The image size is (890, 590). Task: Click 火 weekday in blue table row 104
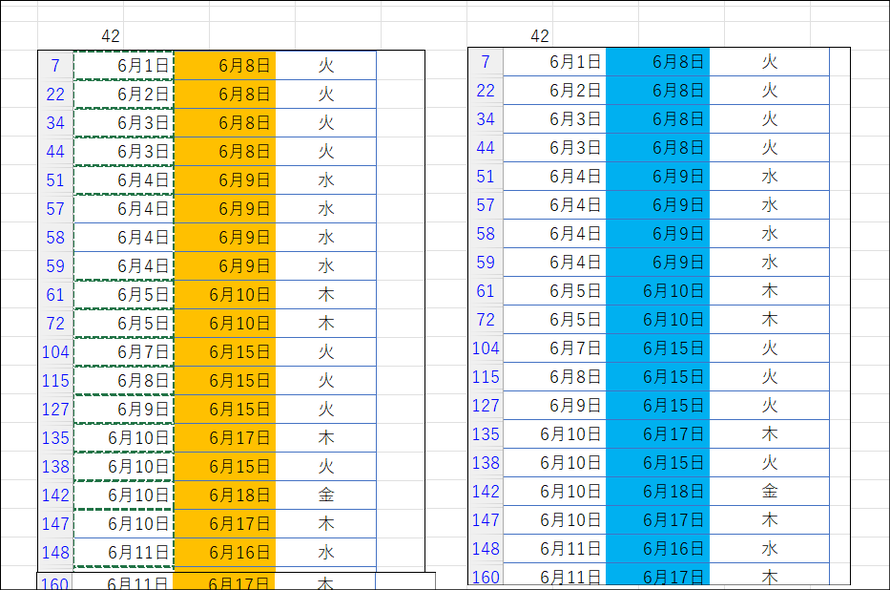pyautogui.click(x=770, y=348)
